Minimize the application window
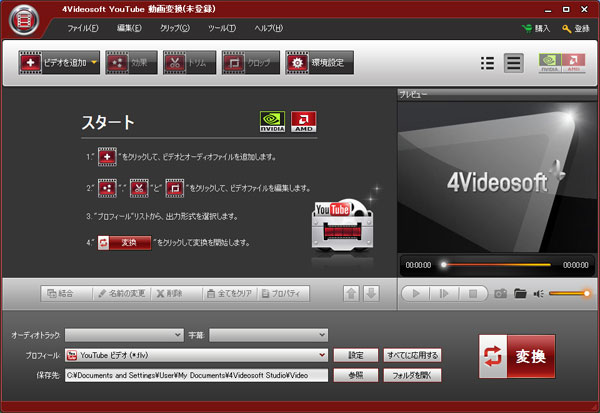The image size is (600, 413). tap(548, 10)
